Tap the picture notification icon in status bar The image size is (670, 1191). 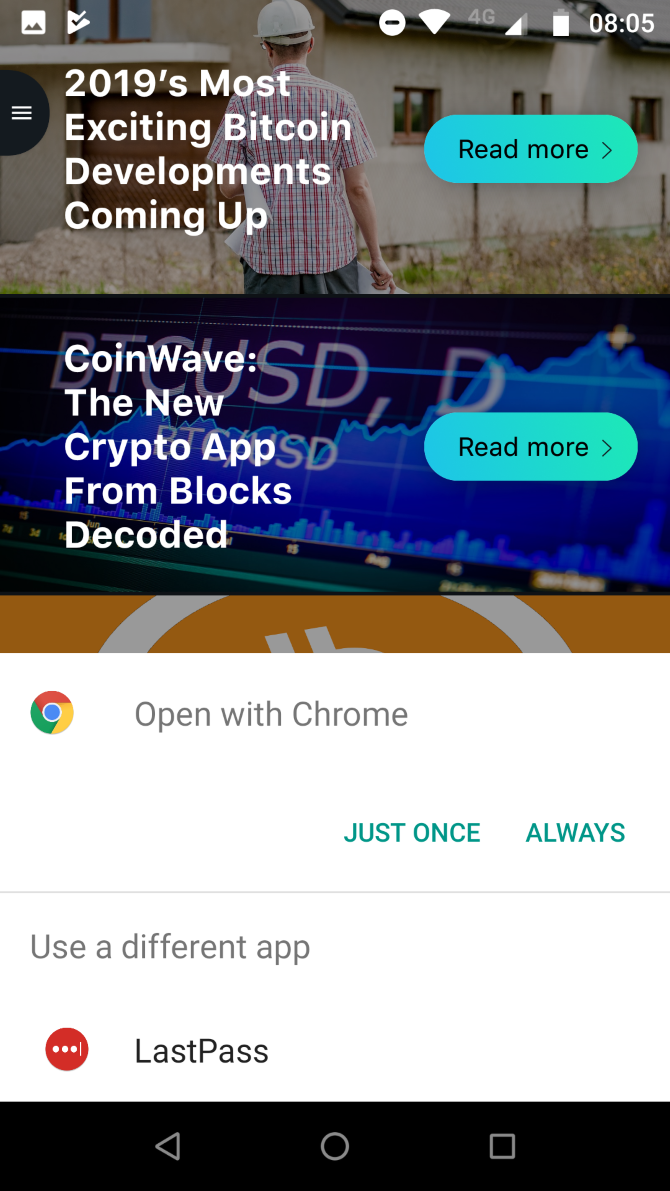pos(33,23)
